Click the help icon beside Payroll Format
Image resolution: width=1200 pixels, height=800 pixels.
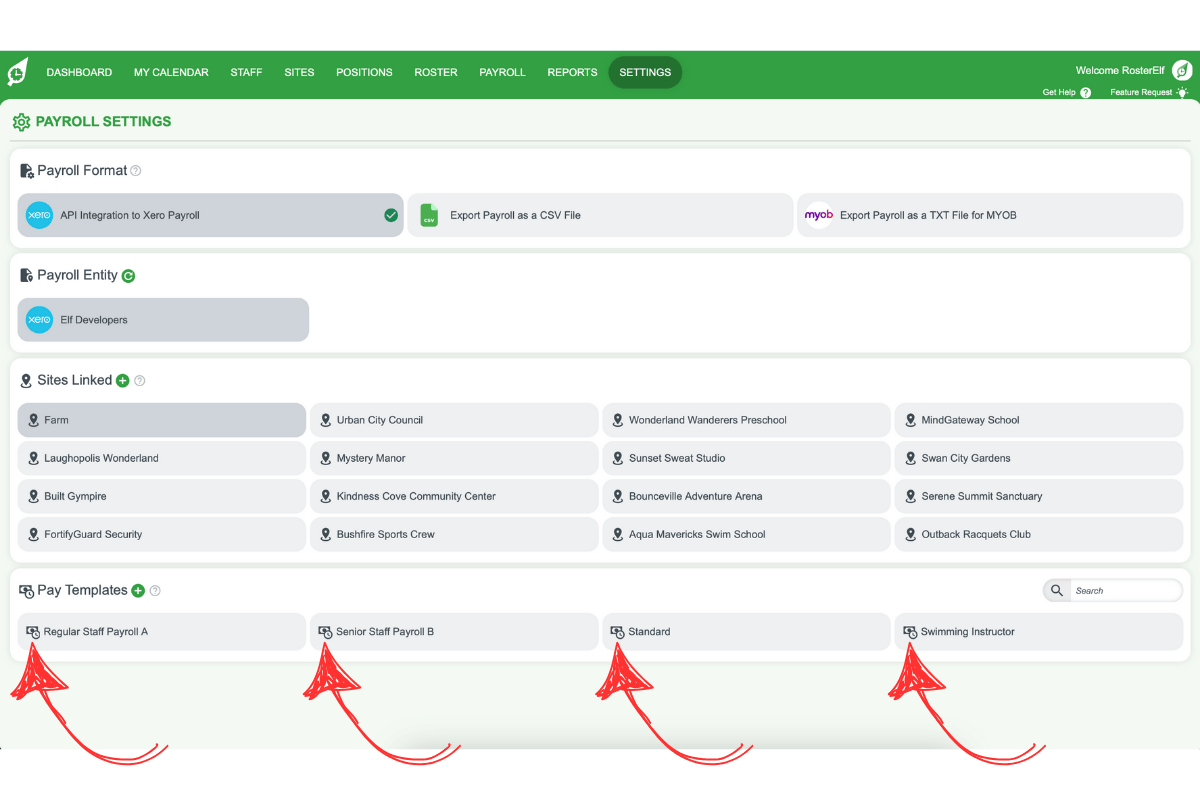click(138, 170)
